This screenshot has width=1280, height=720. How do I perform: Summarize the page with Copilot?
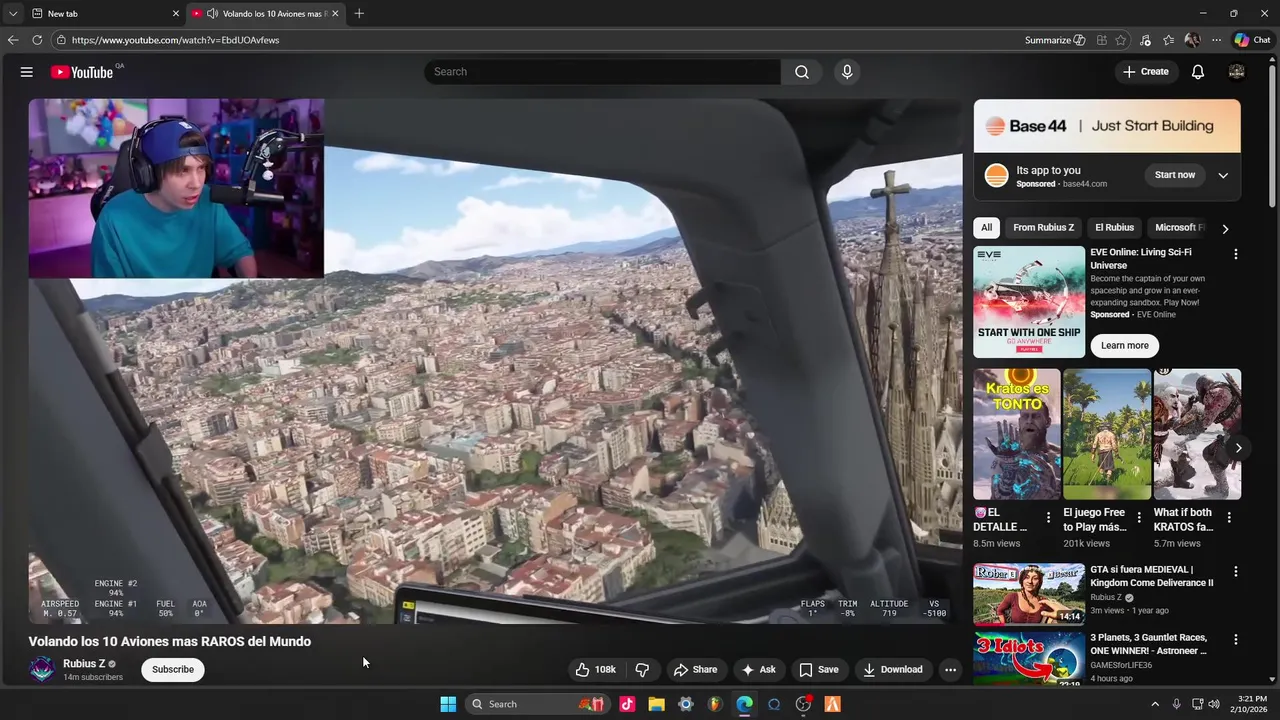1055,40
